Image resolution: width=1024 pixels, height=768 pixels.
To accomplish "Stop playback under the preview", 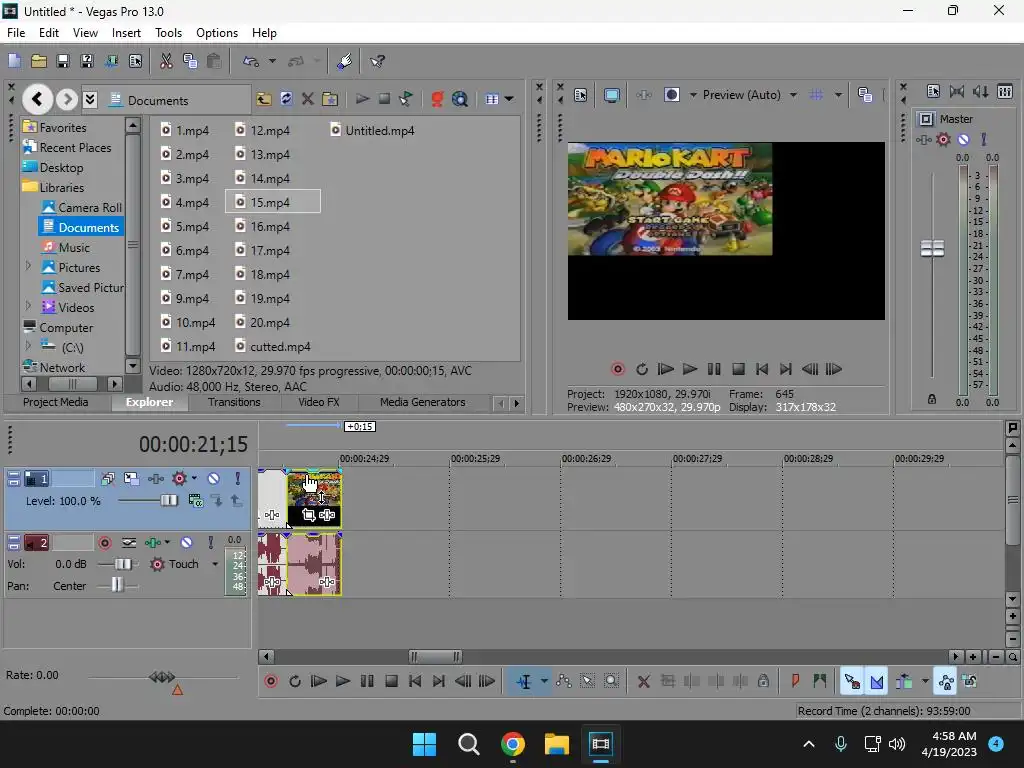I will click(738, 369).
